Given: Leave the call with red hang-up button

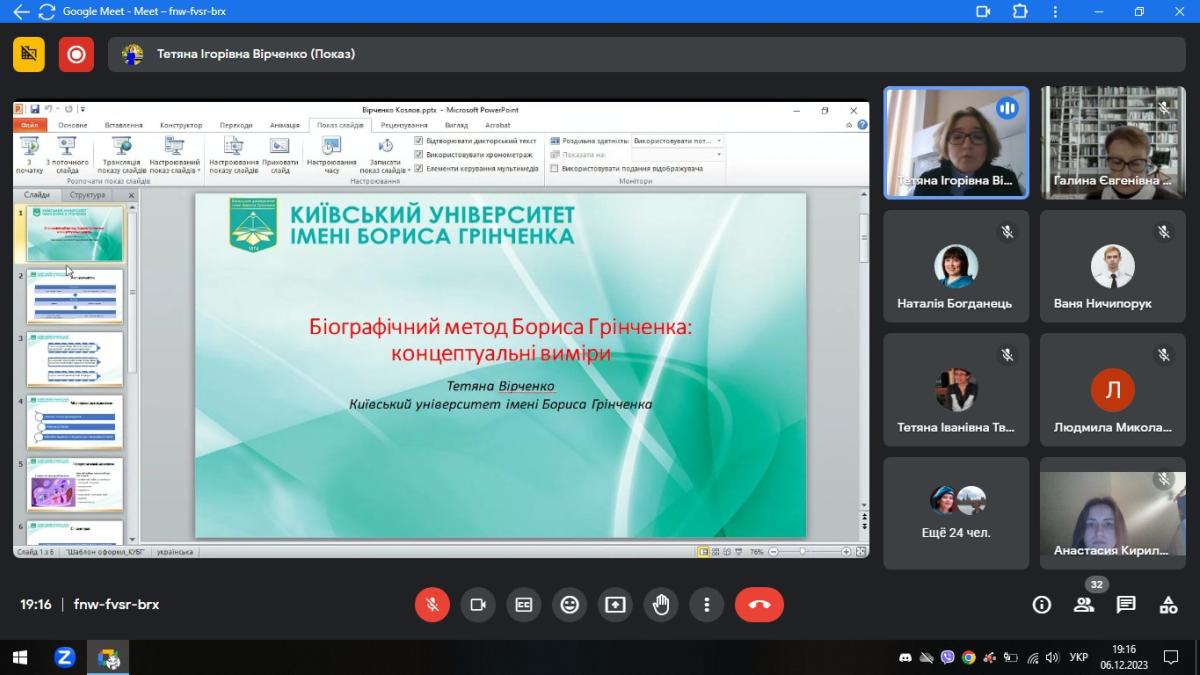Looking at the screenshot, I should point(759,604).
